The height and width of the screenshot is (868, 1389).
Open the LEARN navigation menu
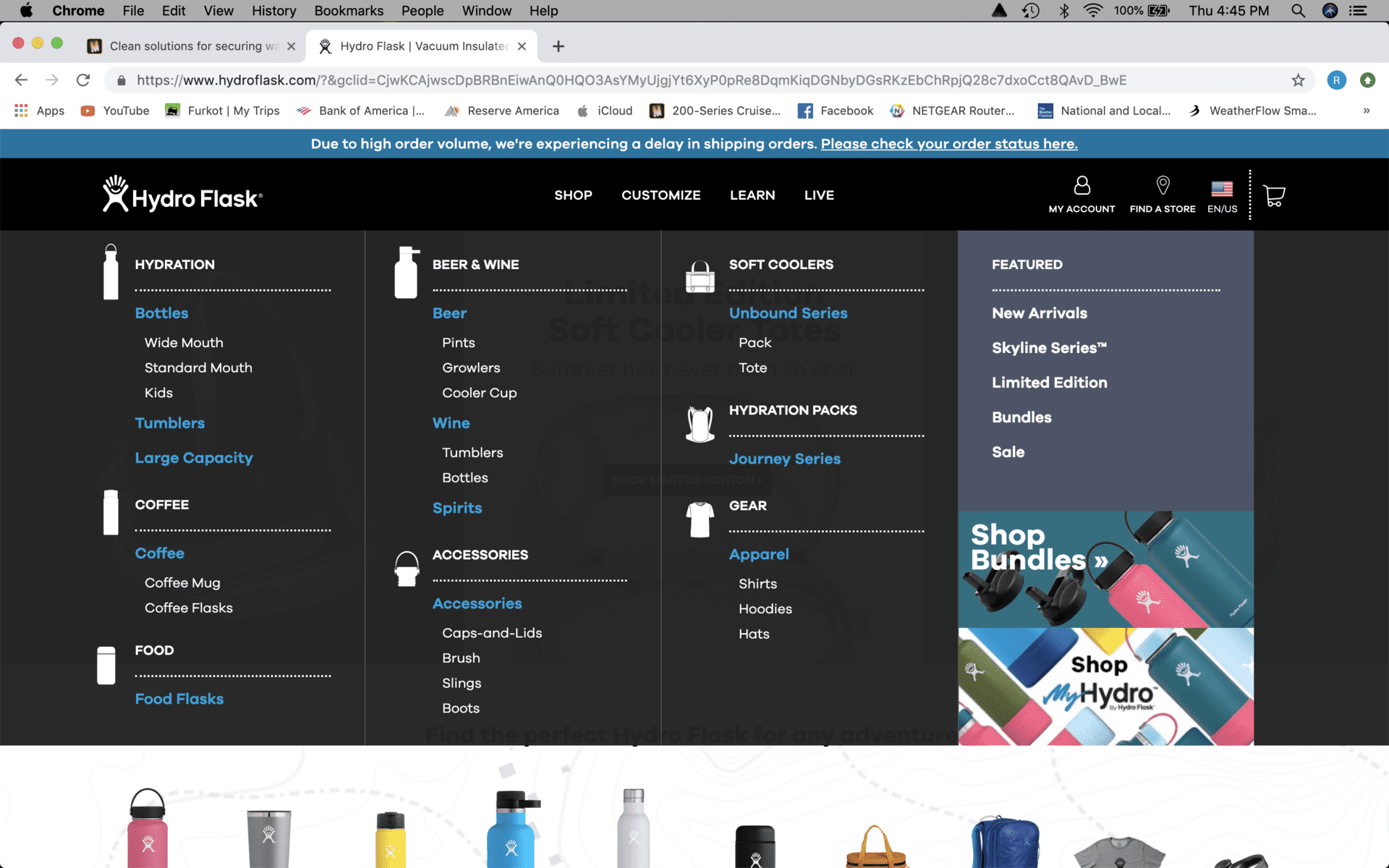752,195
